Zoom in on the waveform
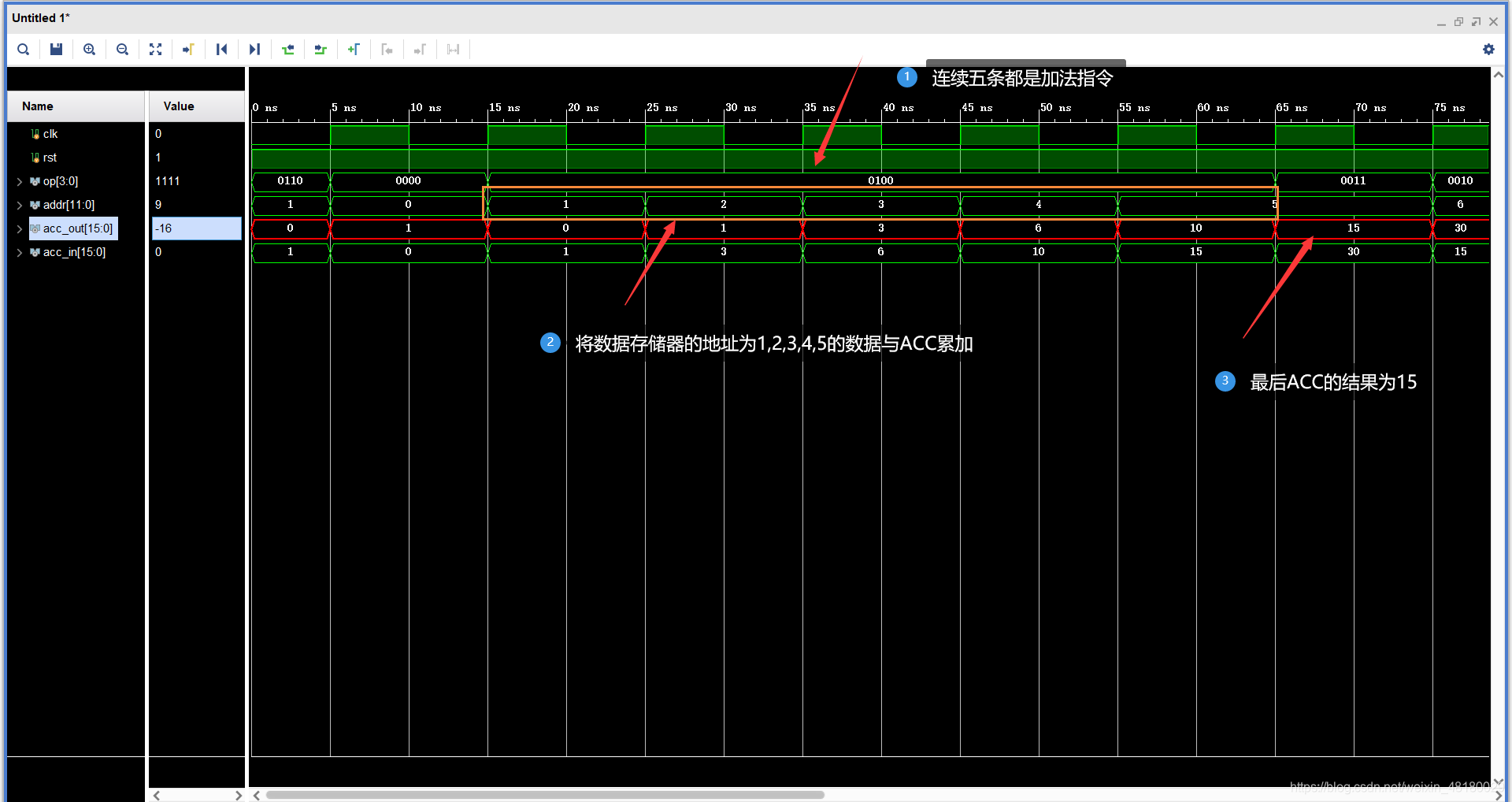The image size is (1512, 802). (90, 50)
